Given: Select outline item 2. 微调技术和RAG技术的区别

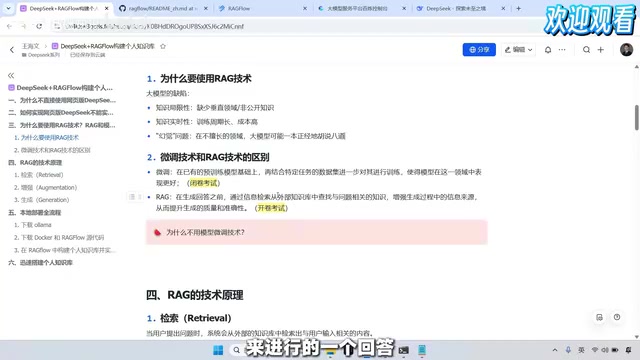Looking at the screenshot, I should 52,150.
